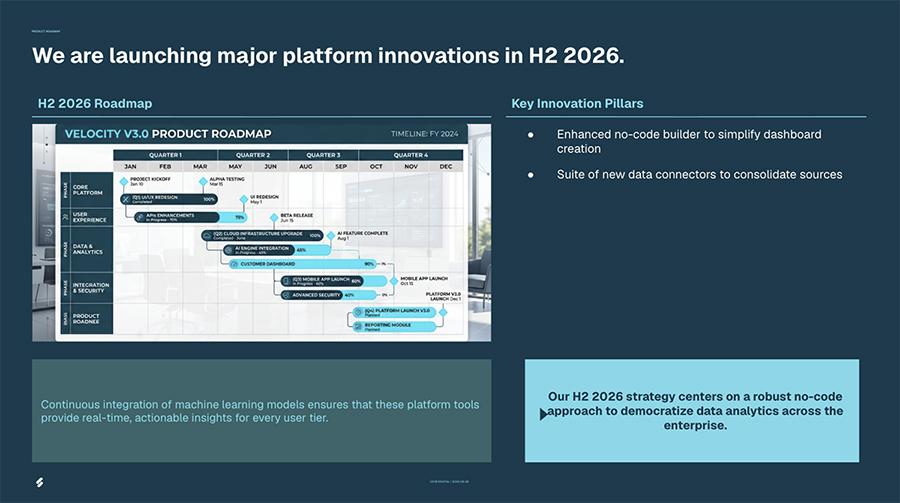Screen dimensions: 900x503
Task: Click the 75% progress on APIs Enhancements bar
Action: (x=240, y=217)
